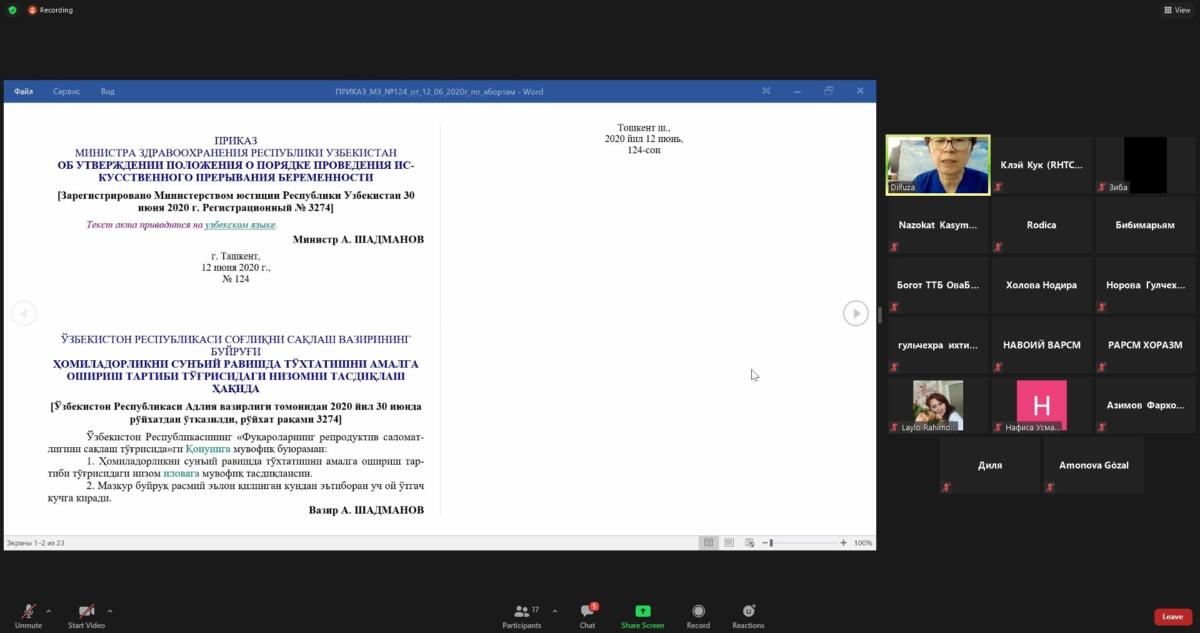Image resolution: width=1200 pixels, height=633 pixels.
Task: Click the zoom in plus icon
Action: [x=843, y=543]
